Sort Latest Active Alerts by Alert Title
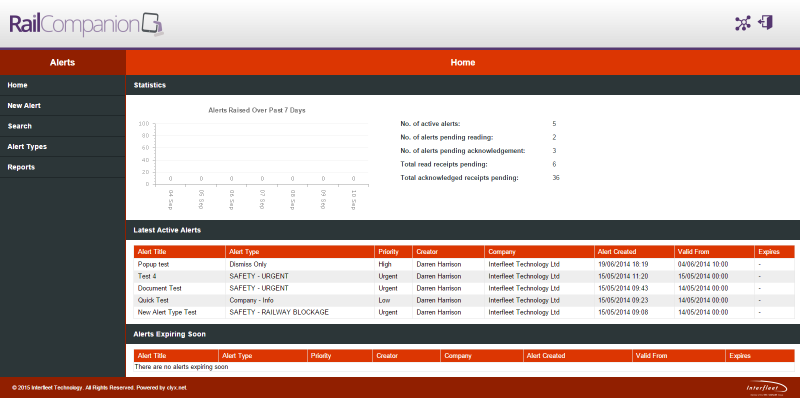 click(x=180, y=252)
